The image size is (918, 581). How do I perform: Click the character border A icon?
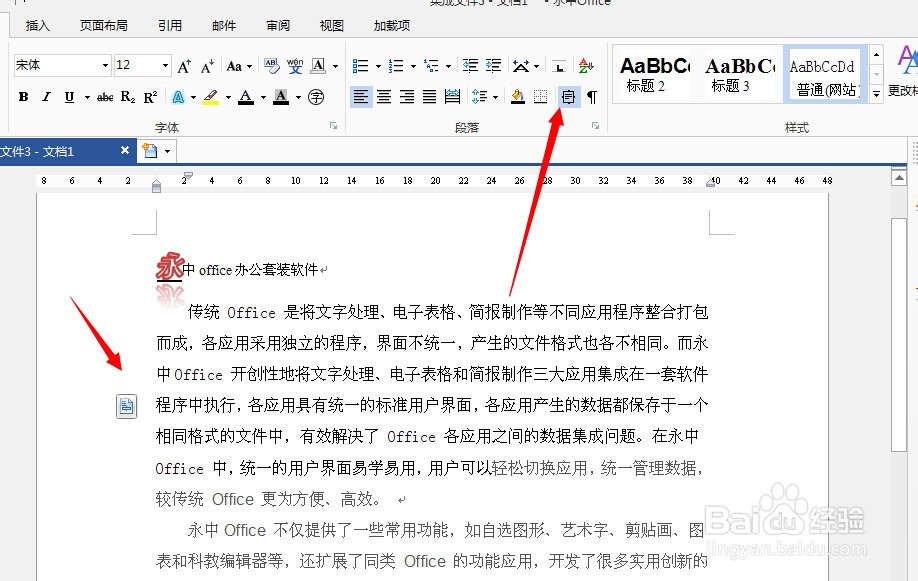(318, 66)
